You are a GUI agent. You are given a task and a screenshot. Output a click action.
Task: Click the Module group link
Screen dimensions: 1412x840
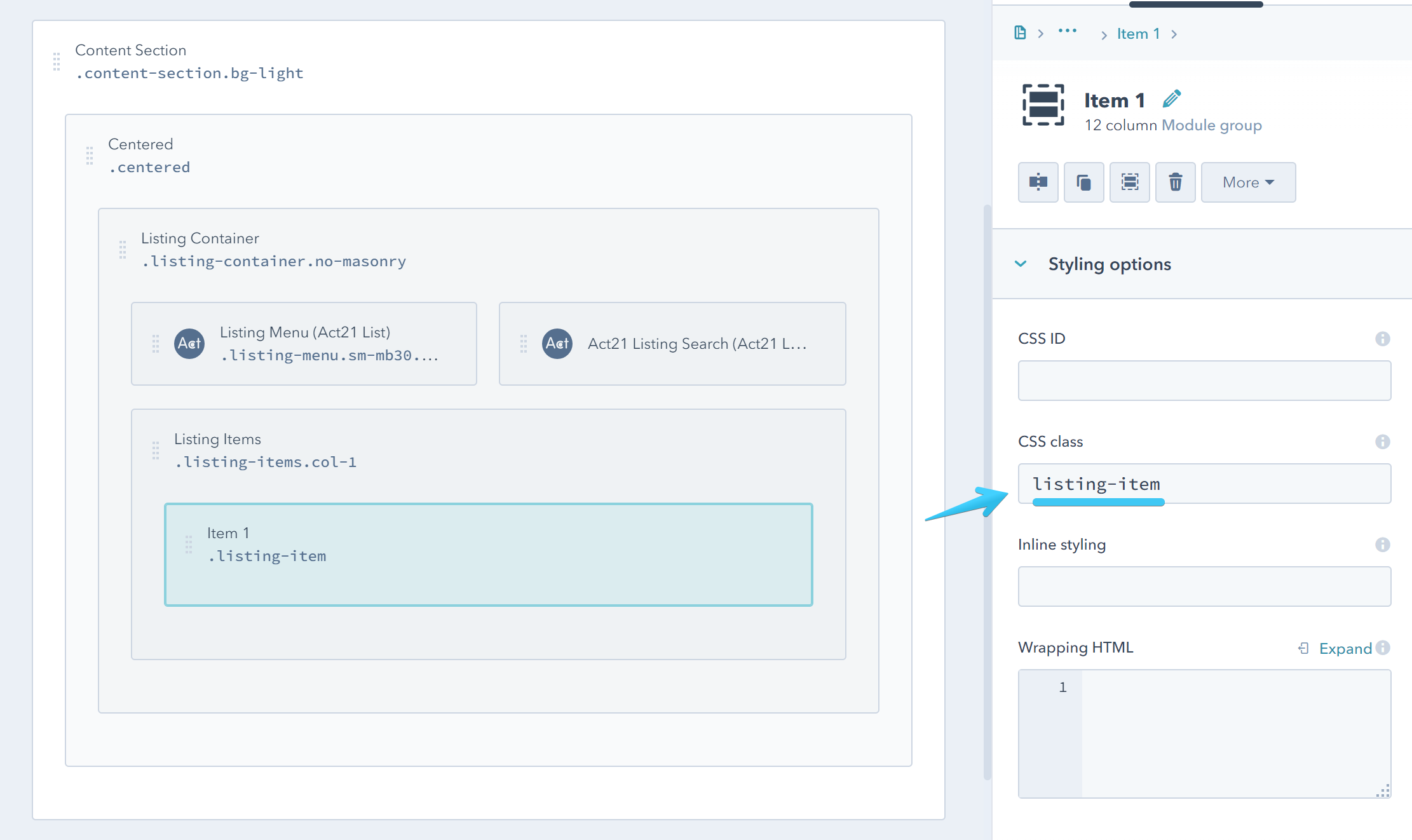click(x=1211, y=125)
